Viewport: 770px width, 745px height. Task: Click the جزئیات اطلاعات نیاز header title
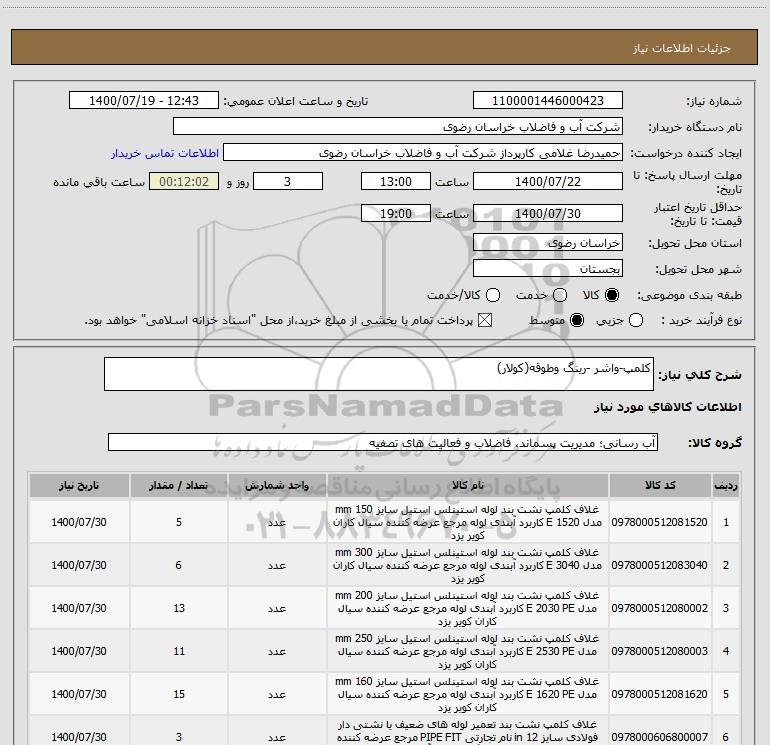[x=682, y=48]
